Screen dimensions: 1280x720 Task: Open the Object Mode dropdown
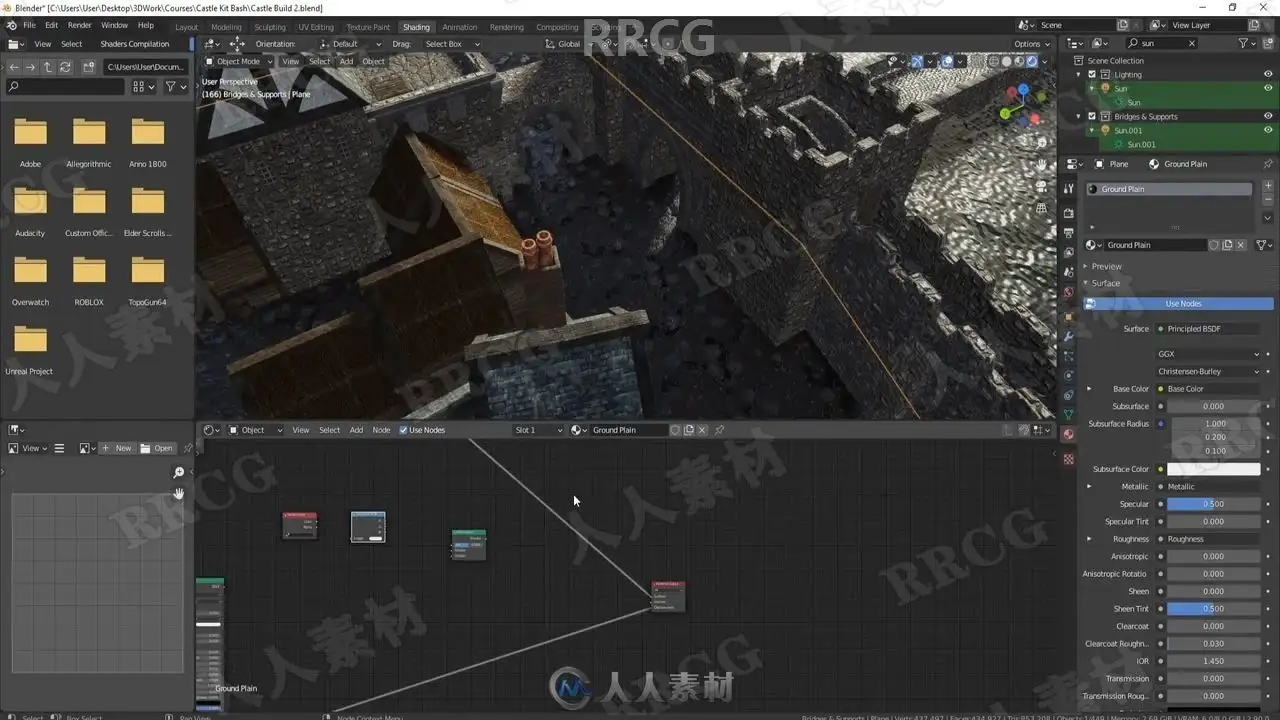(x=238, y=61)
